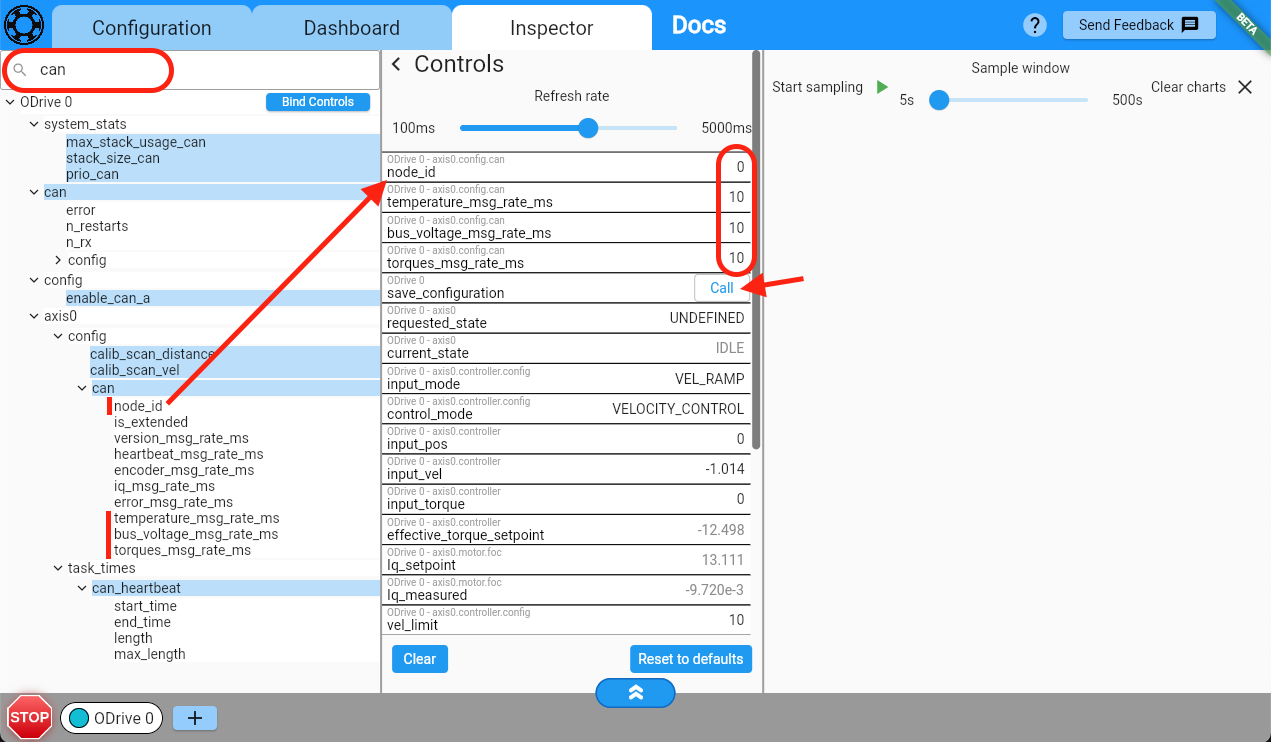
Task: Collapse the task_times tree node
Action: (x=58, y=568)
